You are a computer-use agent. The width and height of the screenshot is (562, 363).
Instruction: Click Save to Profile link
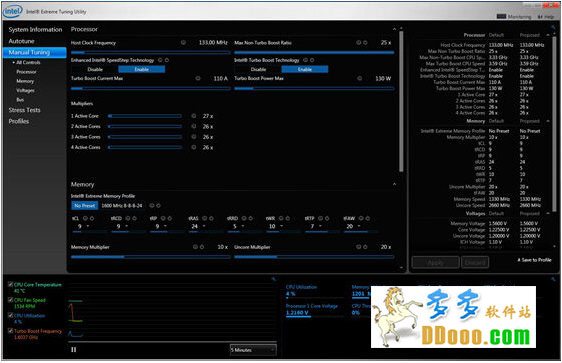(x=534, y=260)
